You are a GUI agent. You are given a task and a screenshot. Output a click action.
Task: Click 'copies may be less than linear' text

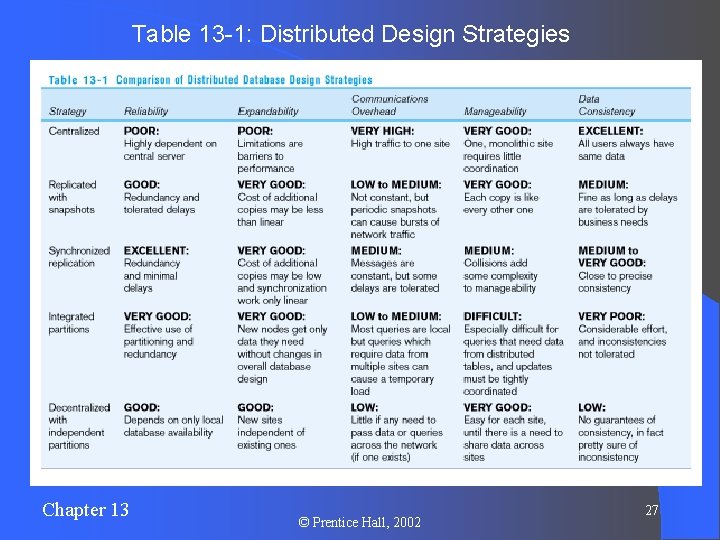[x=280, y=216]
